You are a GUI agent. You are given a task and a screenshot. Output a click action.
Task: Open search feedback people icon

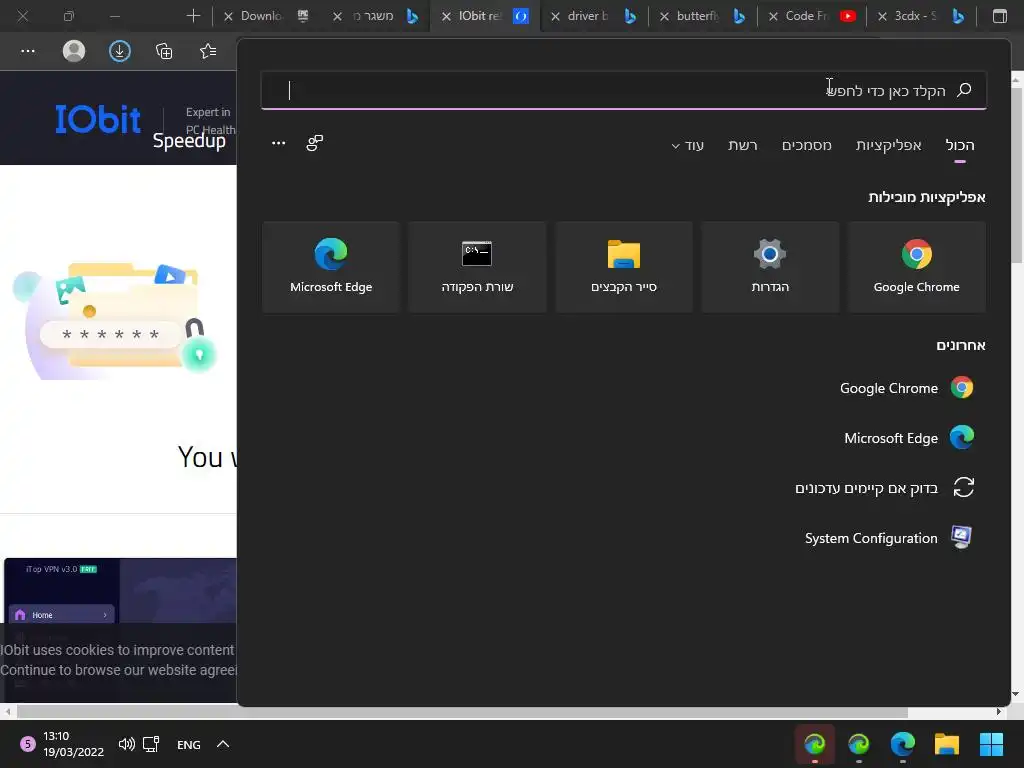click(315, 143)
